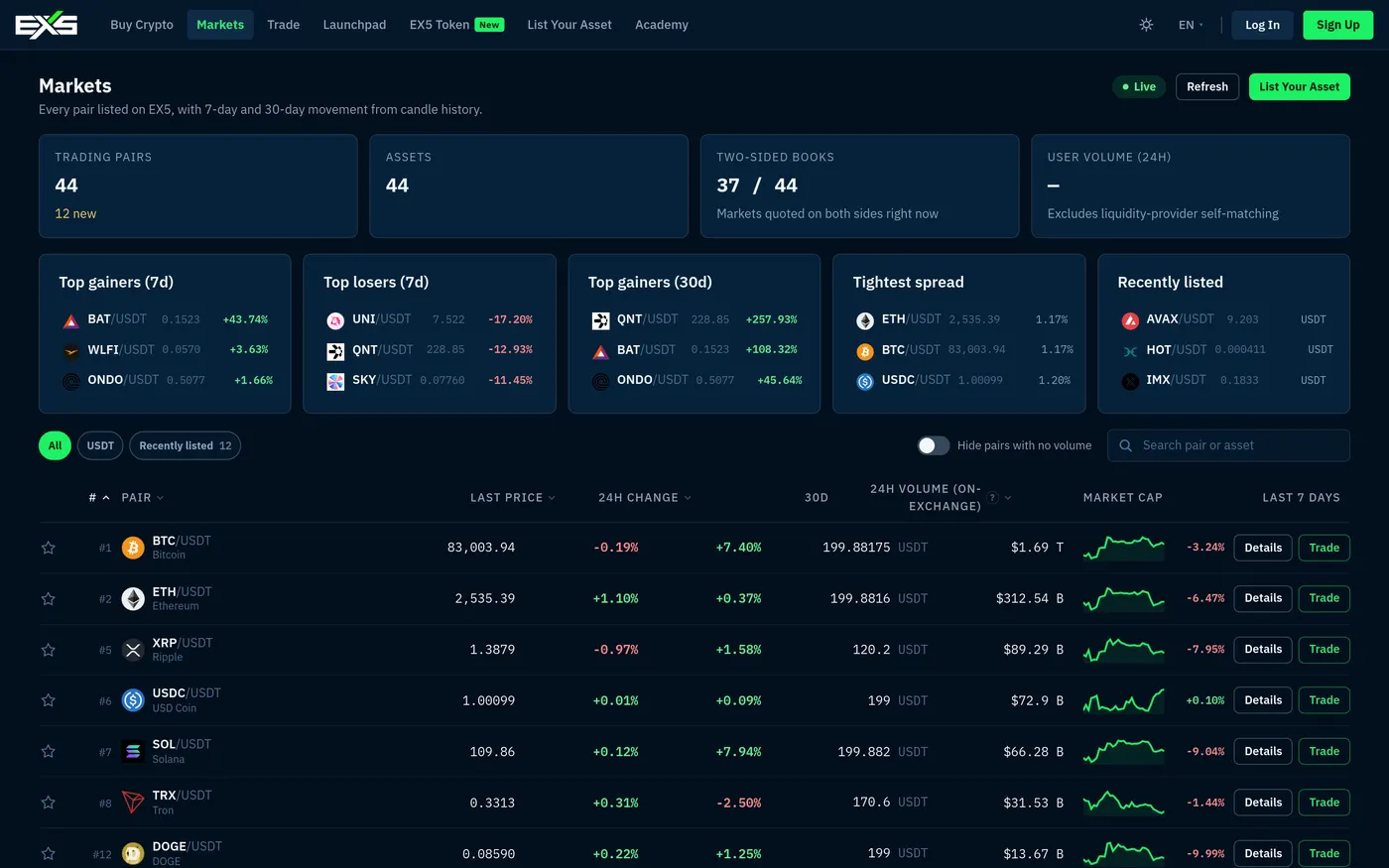Click the USDC icon in the USDC/USDT table row
Viewport: 1389px width, 868px height.
[133, 700]
